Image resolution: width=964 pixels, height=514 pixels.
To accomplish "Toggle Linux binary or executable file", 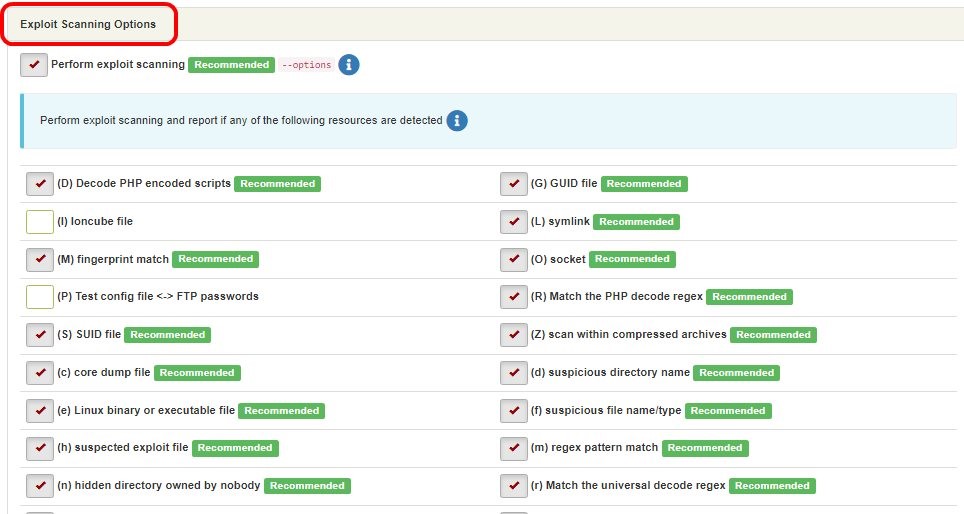I will [x=40, y=411].
